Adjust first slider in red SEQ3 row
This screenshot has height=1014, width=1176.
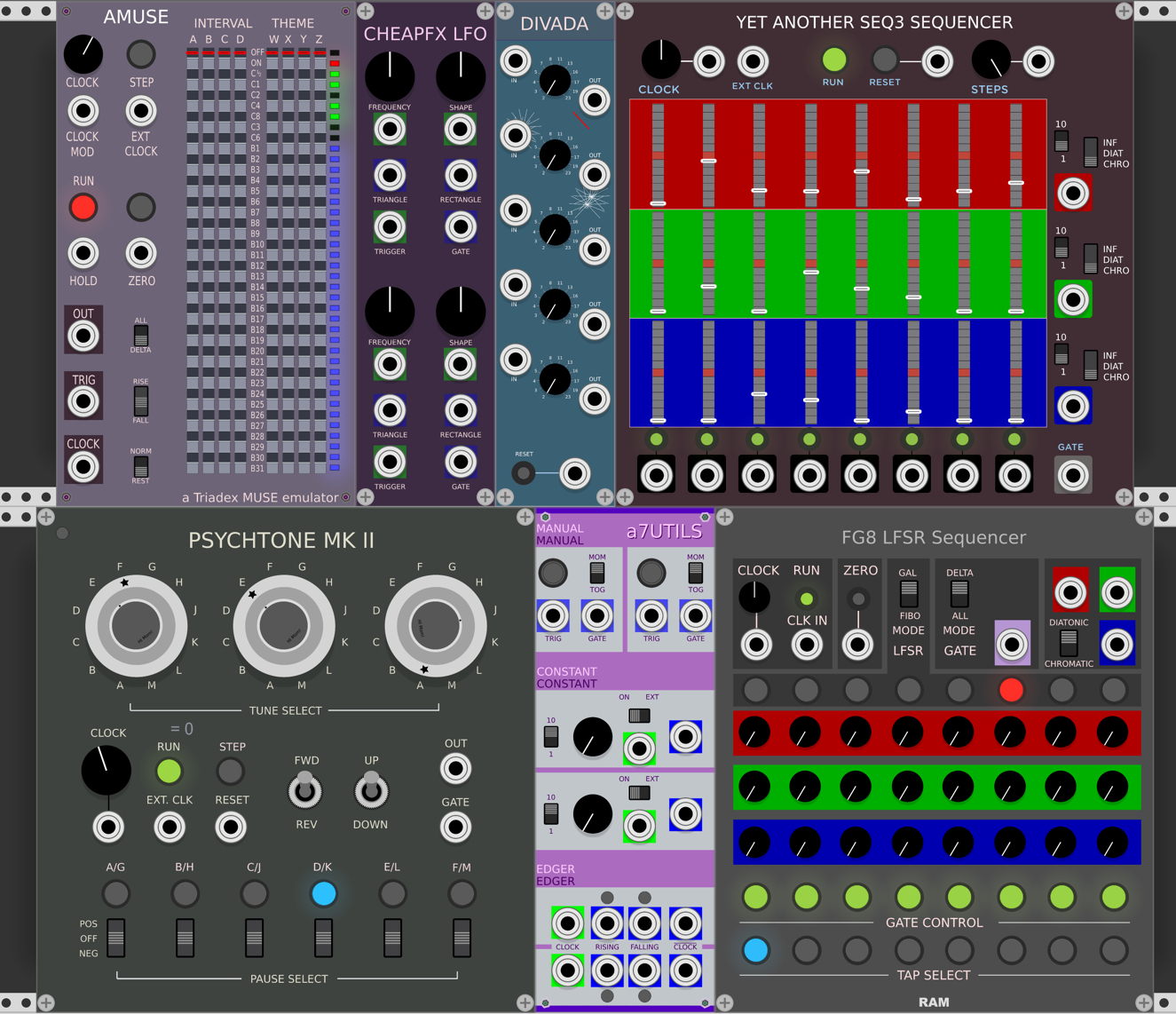point(658,154)
